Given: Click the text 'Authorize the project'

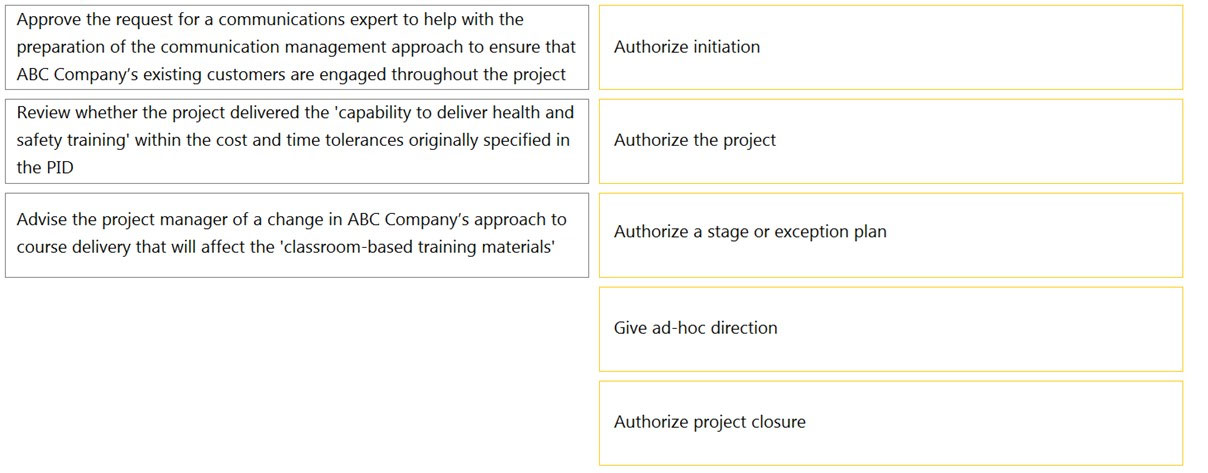Looking at the screenshot, I should [695, 141].
